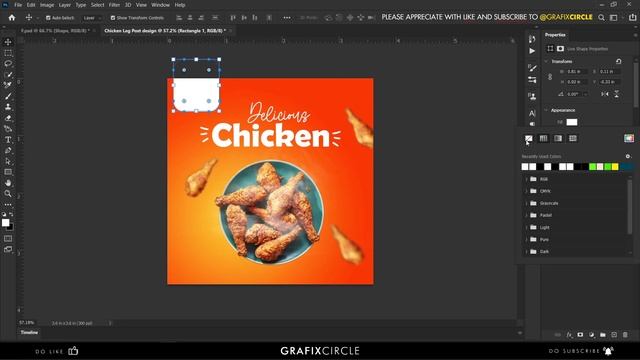The width and height of the screenshot is (640, 360).
Task: Open the Character panel A icon
Action: click(x=532, y=113)
